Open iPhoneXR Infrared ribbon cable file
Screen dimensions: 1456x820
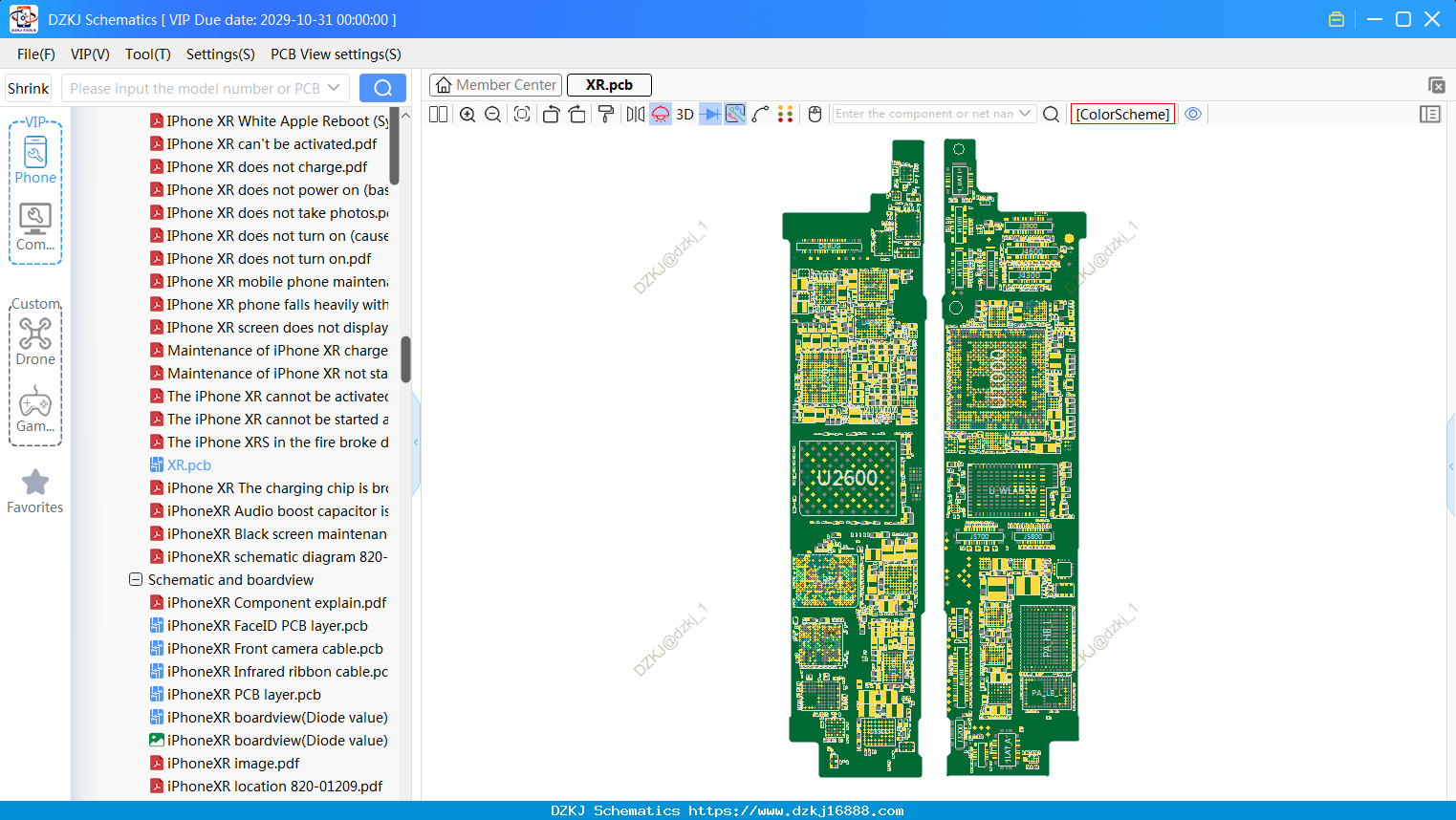point(277,672)
